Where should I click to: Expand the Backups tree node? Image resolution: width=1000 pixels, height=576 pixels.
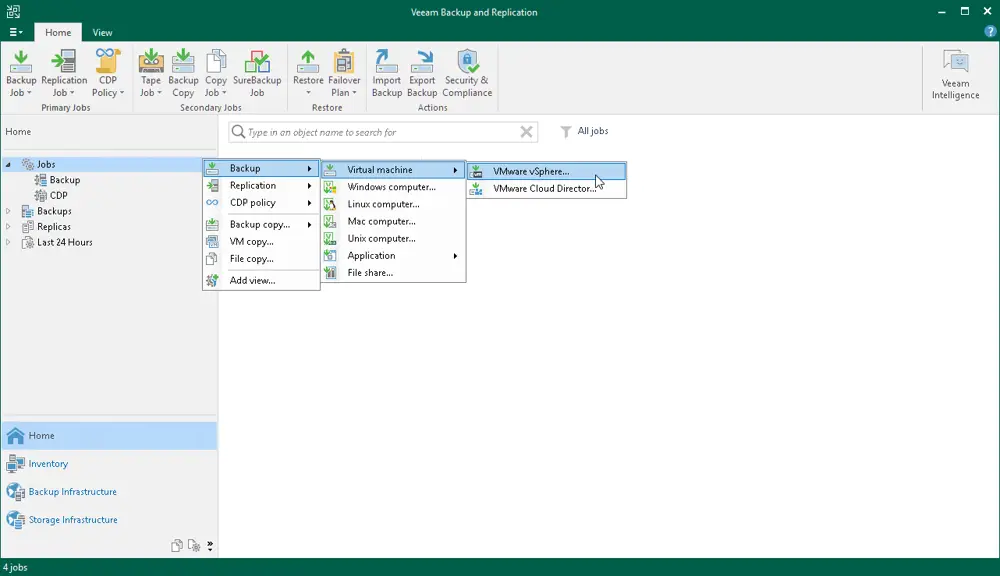point(9,211)
